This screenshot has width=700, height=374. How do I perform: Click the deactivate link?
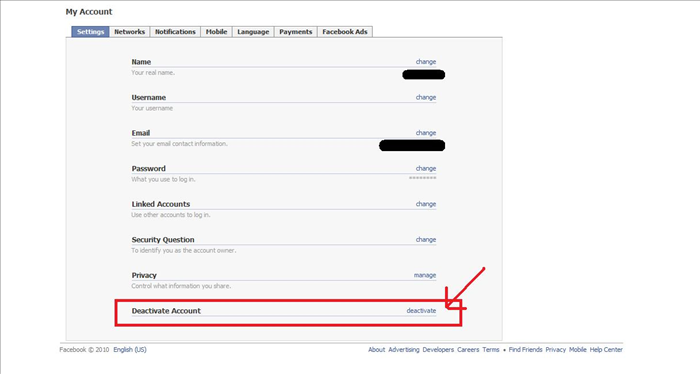(421, 311)
